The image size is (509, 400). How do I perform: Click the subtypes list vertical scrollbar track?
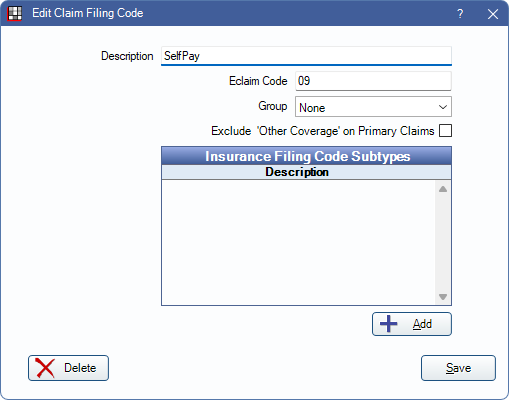(443, 243)
